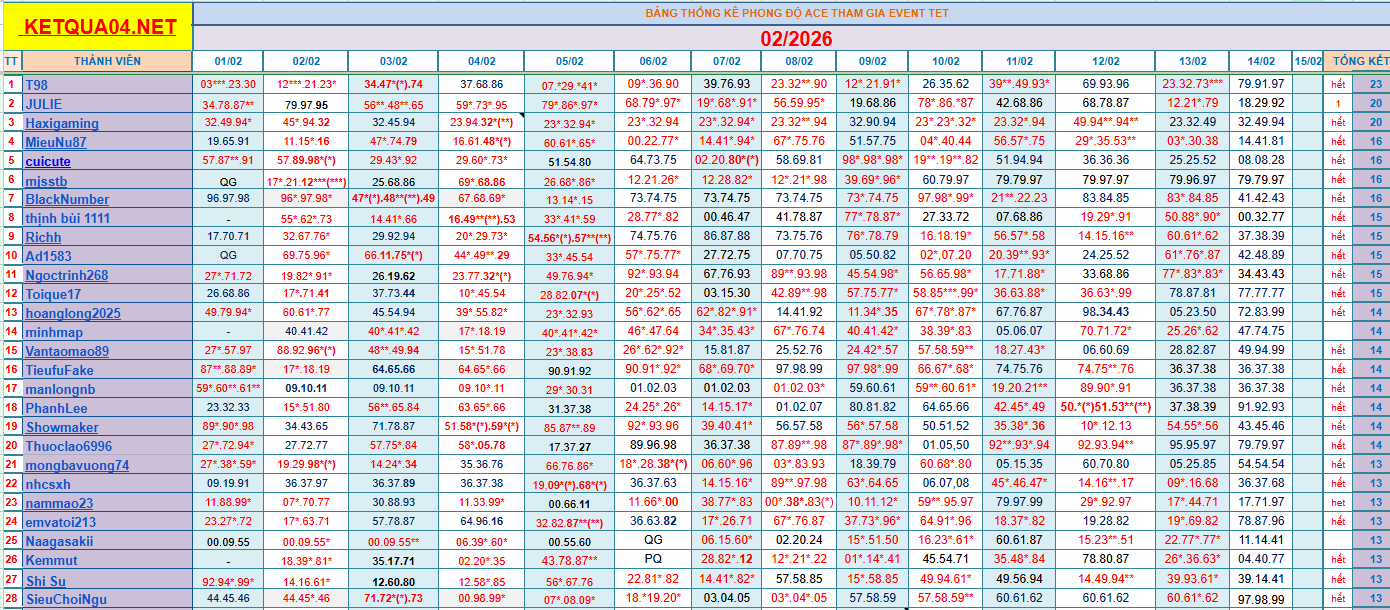Click the TT column header
The image size is (1390, 610).
pyautogui.click(x=11, y=61)
